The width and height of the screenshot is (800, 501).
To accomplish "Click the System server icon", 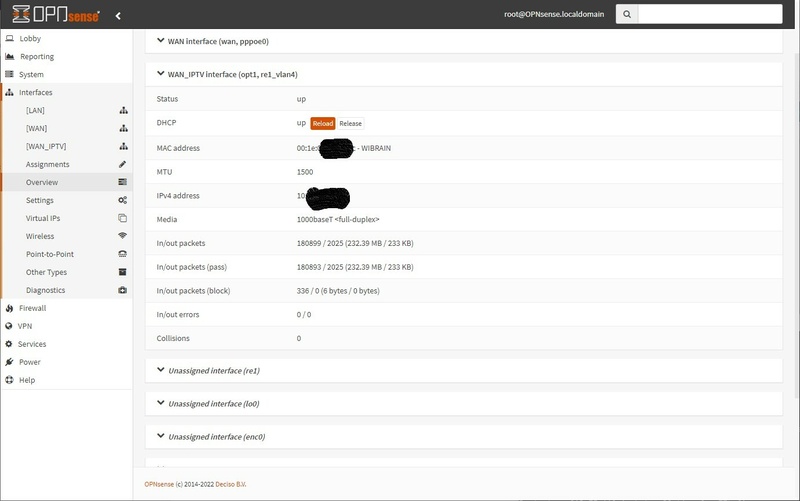I will (x=9, y=74).
